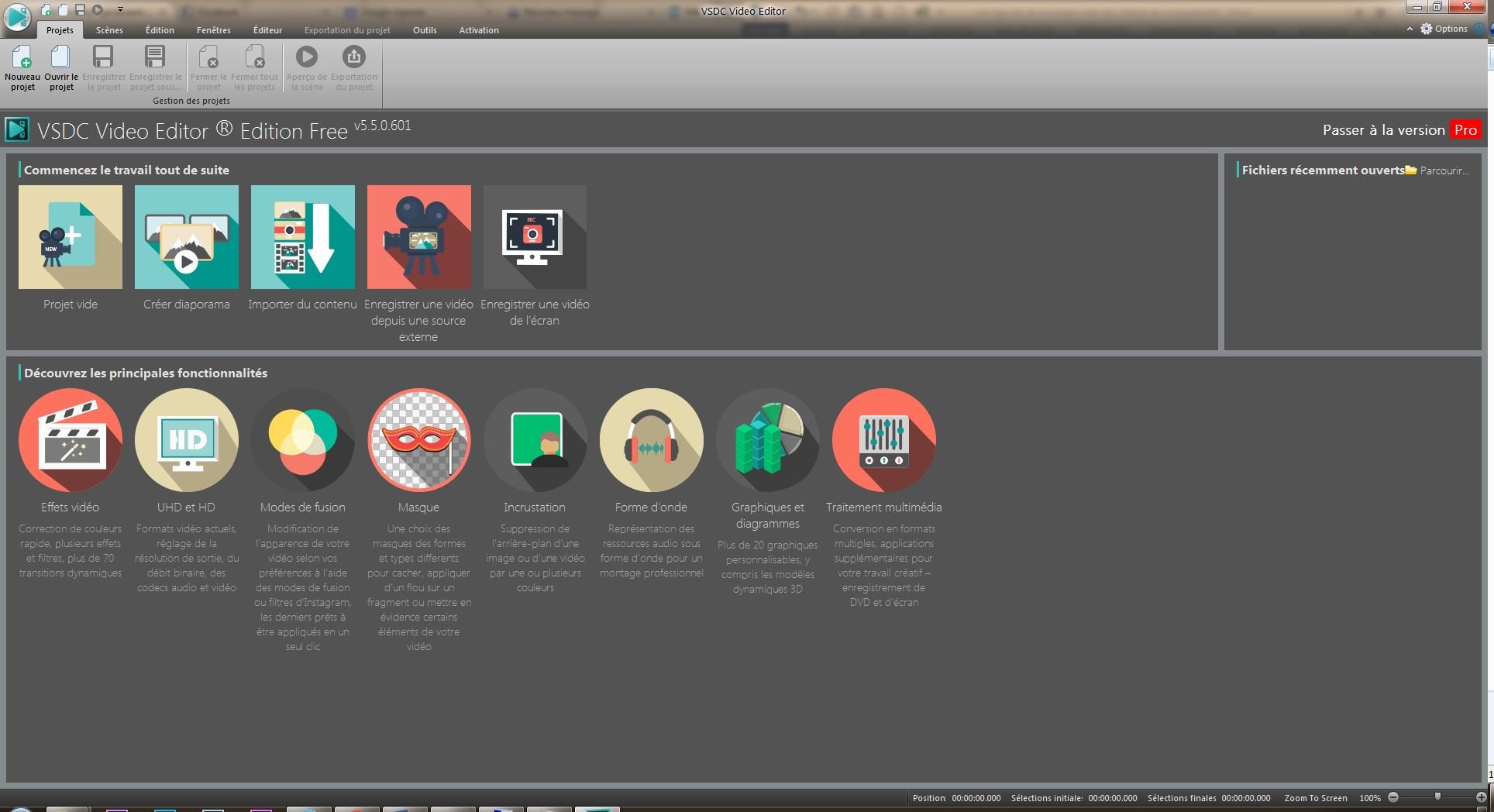The width and height of the screenshot is (1494, 812).
Task: Switch to the Outils ribbon tab
Action: click(425, 30)
